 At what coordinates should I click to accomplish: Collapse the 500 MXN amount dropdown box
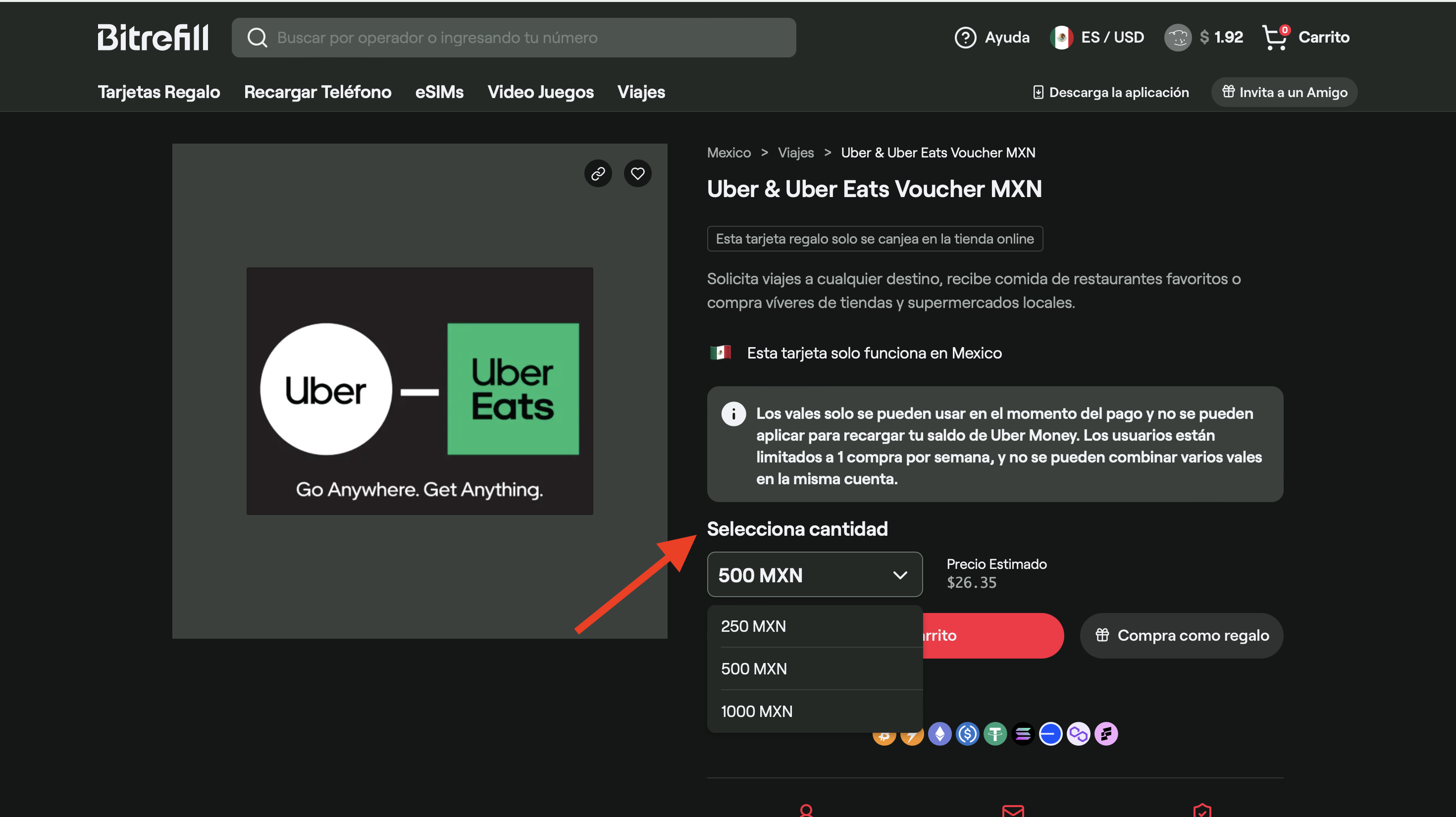coord(815,574)
